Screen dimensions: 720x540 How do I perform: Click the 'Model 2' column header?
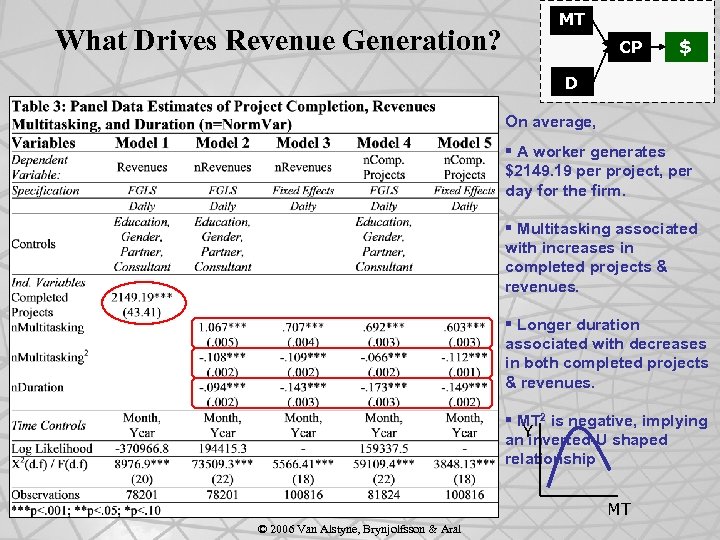(x=223, y=143)
